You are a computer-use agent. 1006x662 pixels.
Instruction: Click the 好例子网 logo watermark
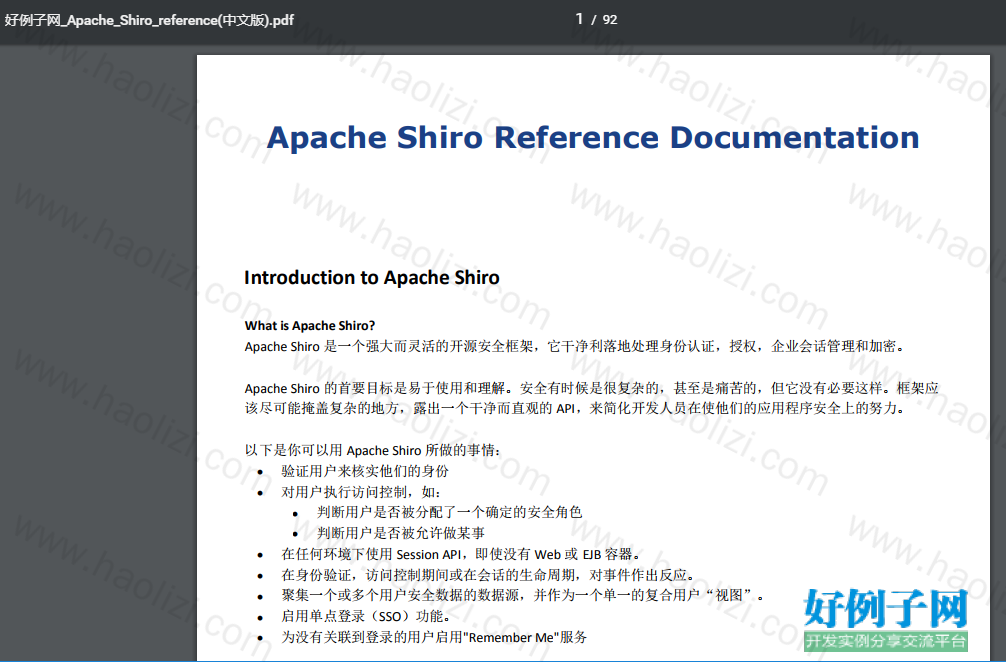pos(885,607)
